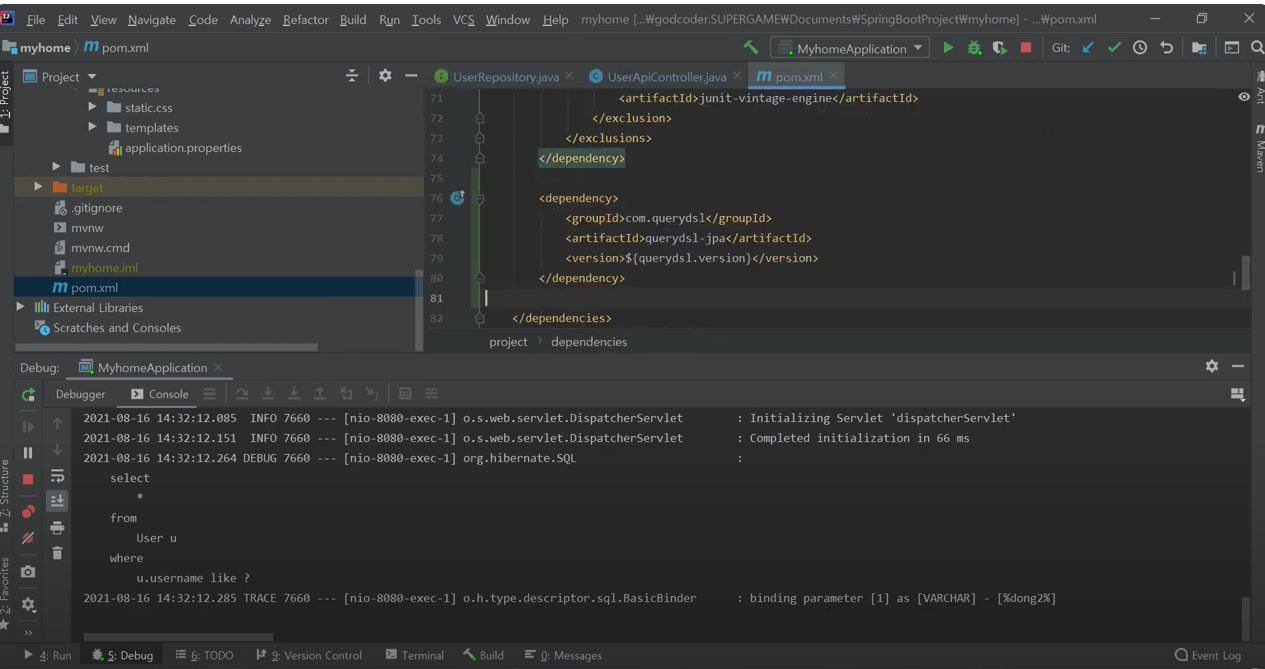Click the Rerun MyhomeApplication icon

[x=28, y=395]
